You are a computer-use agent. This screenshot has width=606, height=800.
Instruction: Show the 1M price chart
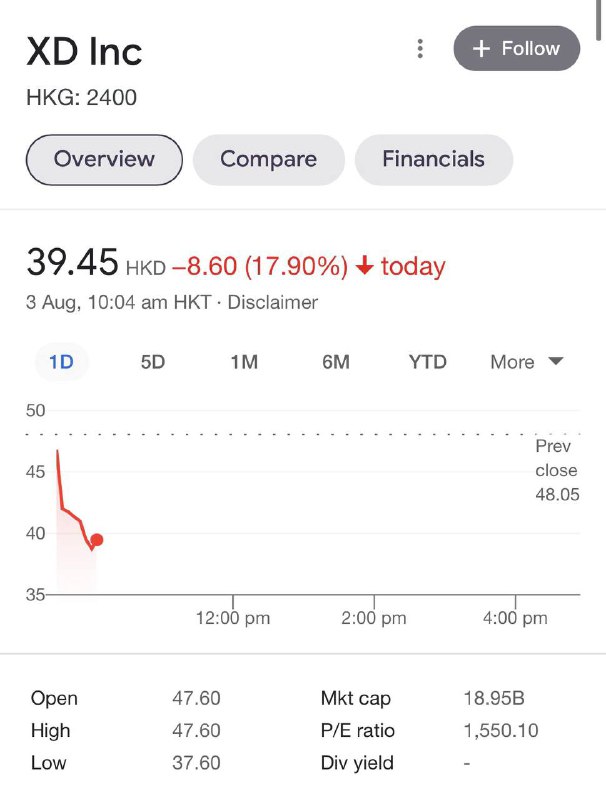click(243, 362)
